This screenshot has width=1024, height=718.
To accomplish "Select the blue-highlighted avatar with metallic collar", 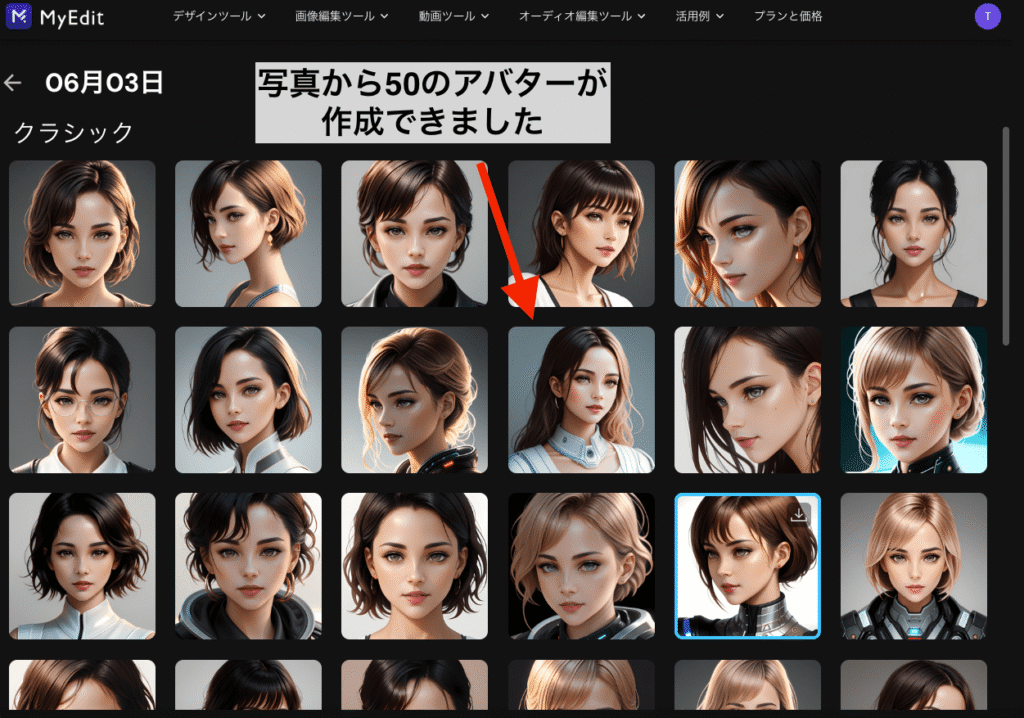I will coord(747,566).
